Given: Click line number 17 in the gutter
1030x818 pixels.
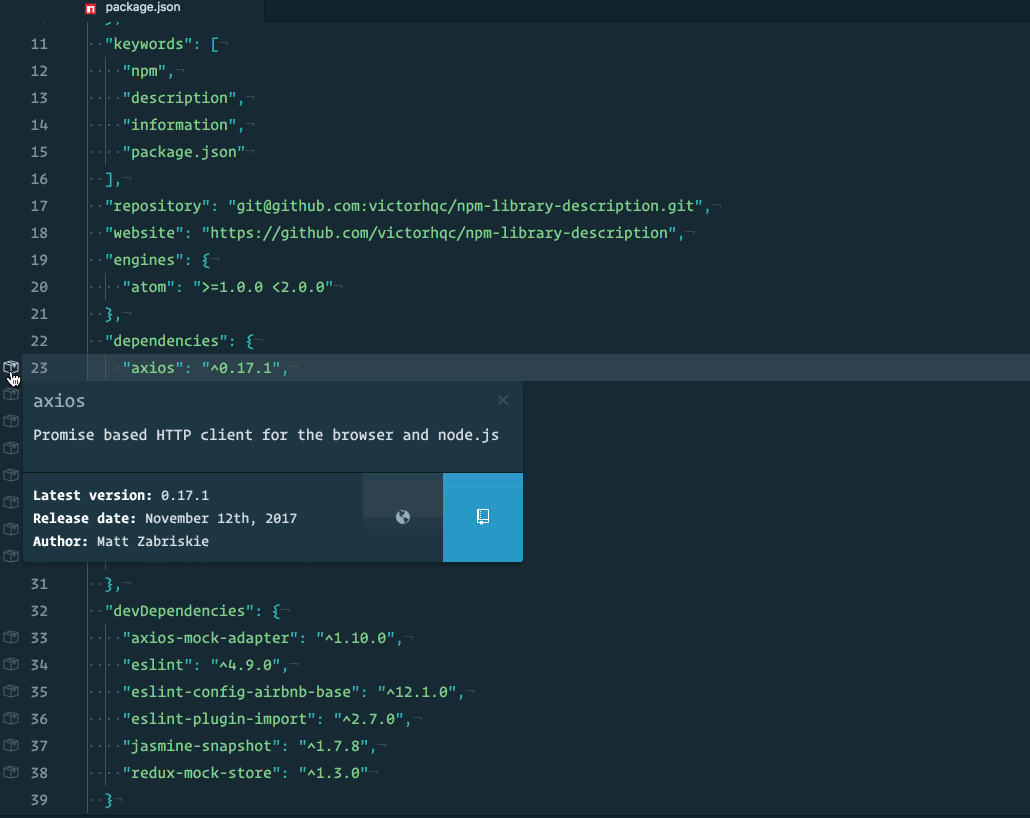Looking at the screenshot, I should [x=39, y=206].
